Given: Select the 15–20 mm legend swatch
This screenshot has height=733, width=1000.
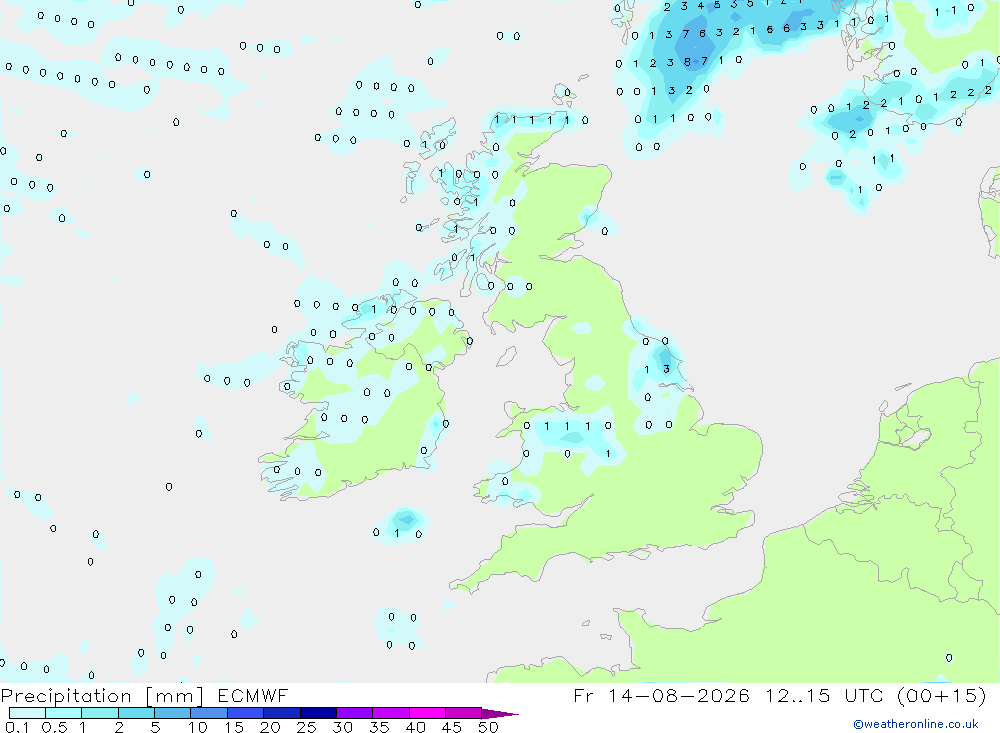Looking at the screenshot, I should coord(246,713).
